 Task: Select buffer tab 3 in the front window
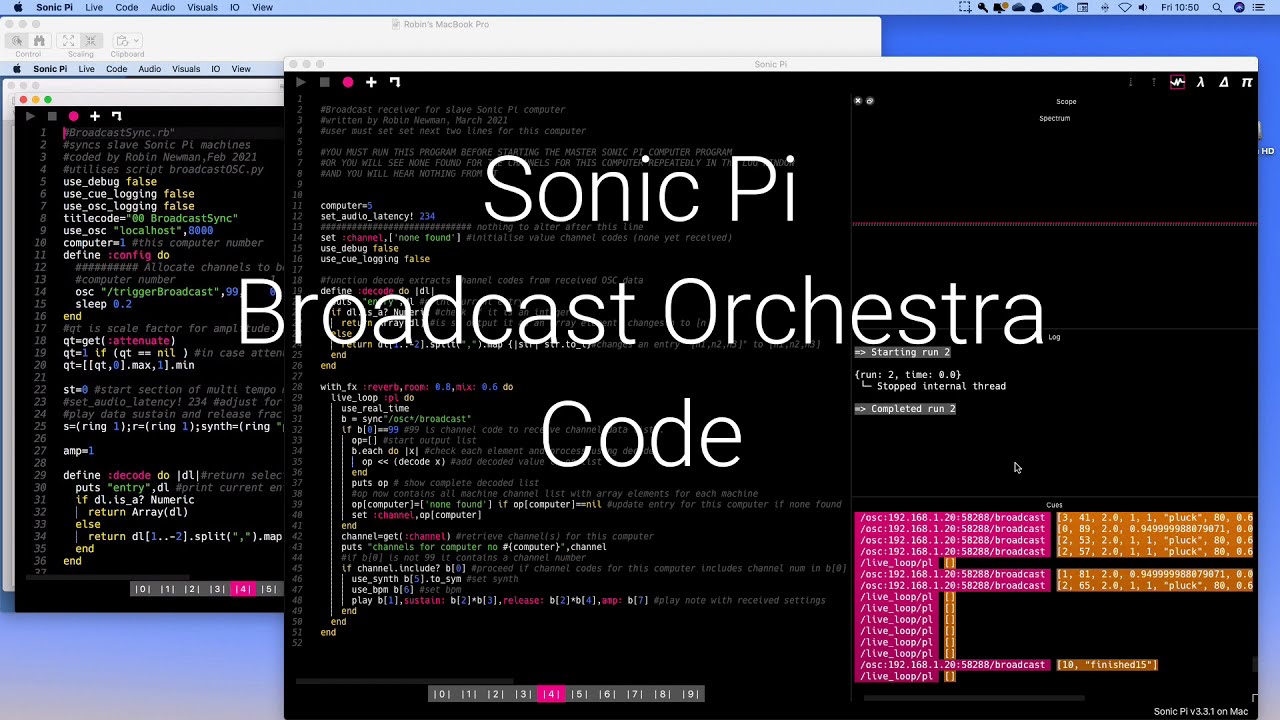523,694
